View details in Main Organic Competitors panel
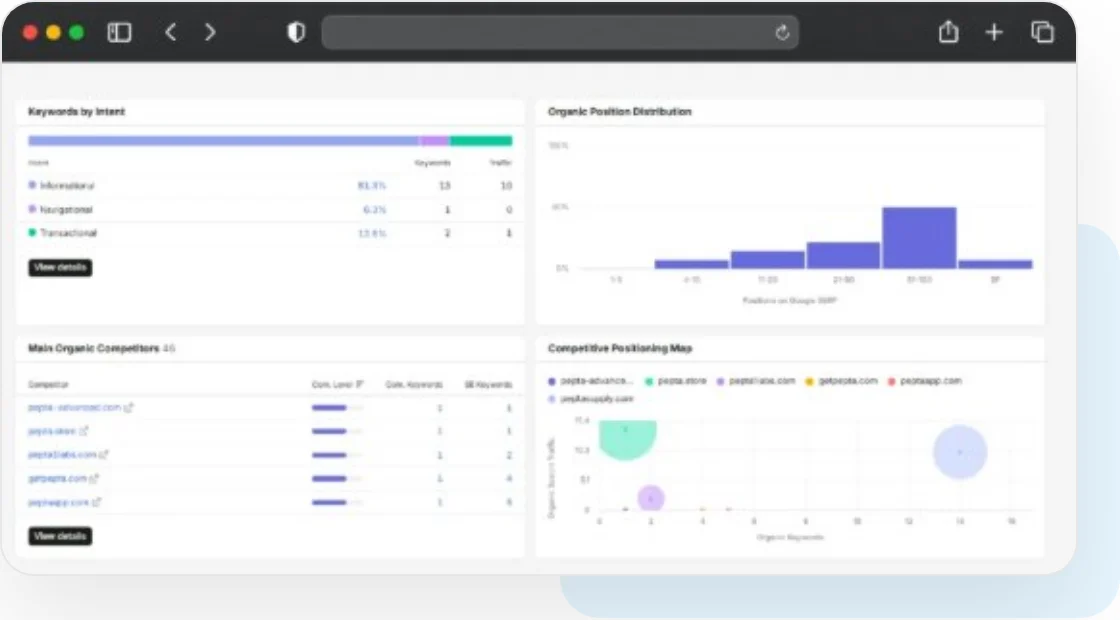The height and width of the screenshot is (620, 1120). [x=60, y=536]
